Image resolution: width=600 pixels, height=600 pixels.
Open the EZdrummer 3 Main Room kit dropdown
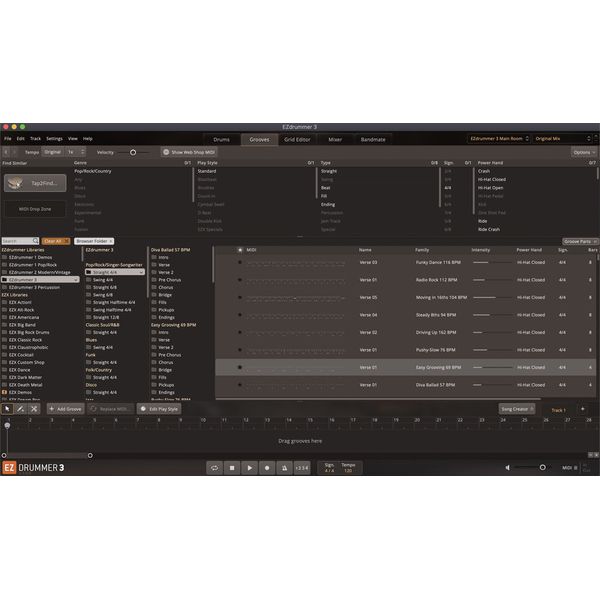pos(499,139)
